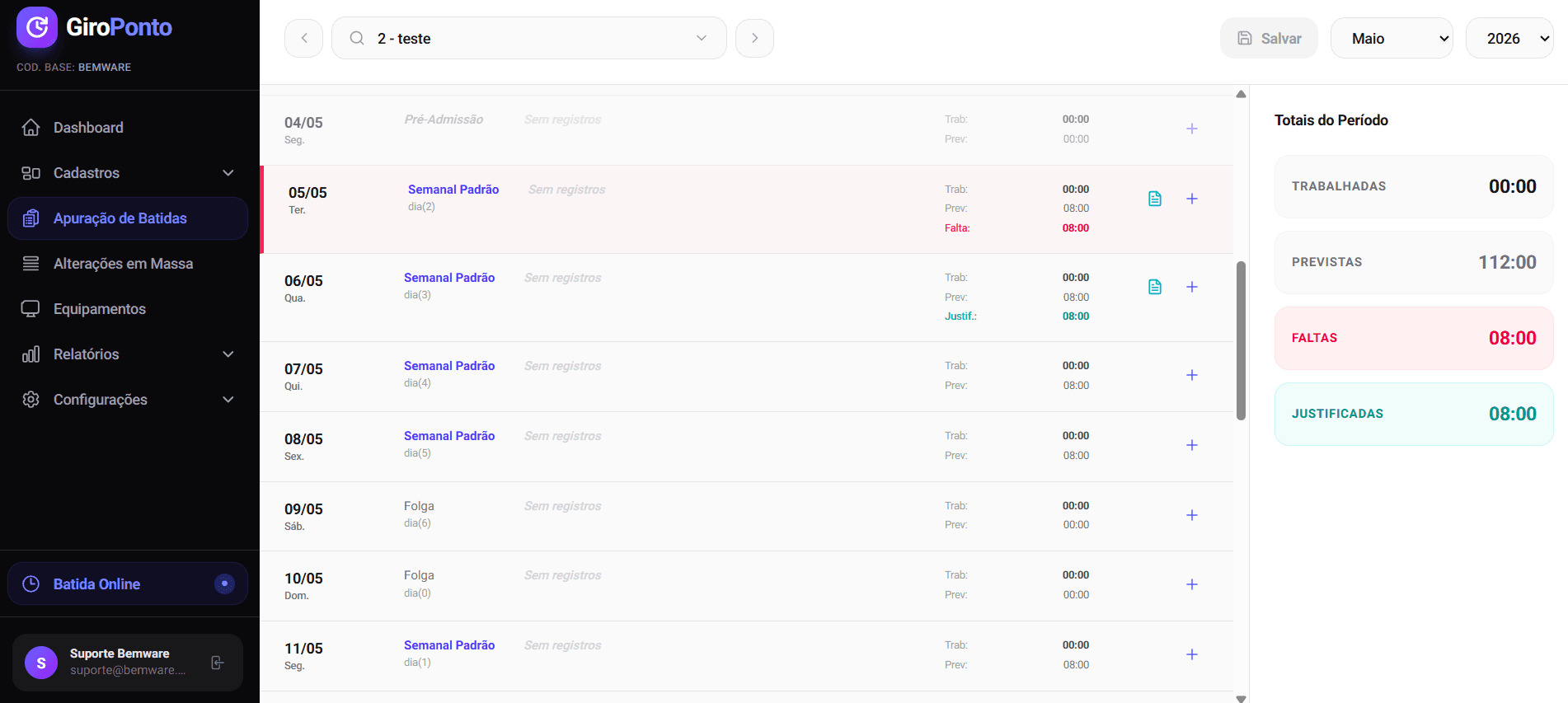Click Folga label on 10/05 row

(419, 575)
